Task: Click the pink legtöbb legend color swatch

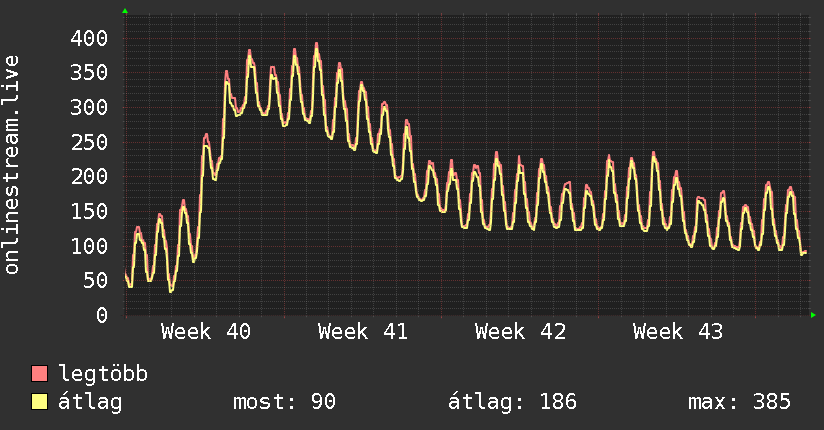Action: [x=39, y=374]
